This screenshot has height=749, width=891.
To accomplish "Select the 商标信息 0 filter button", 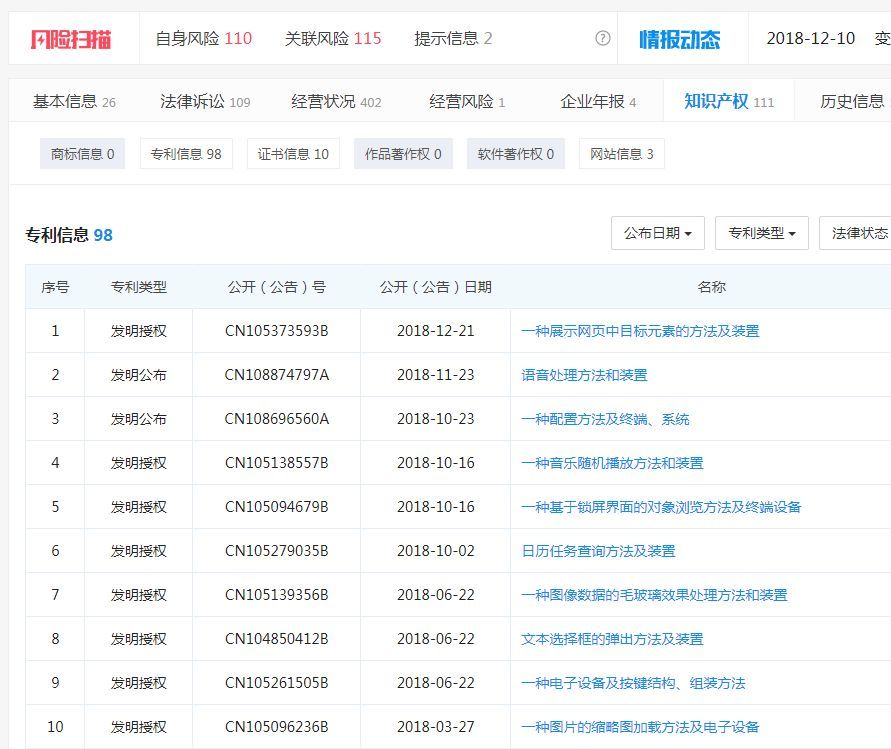I will point(82,154).
